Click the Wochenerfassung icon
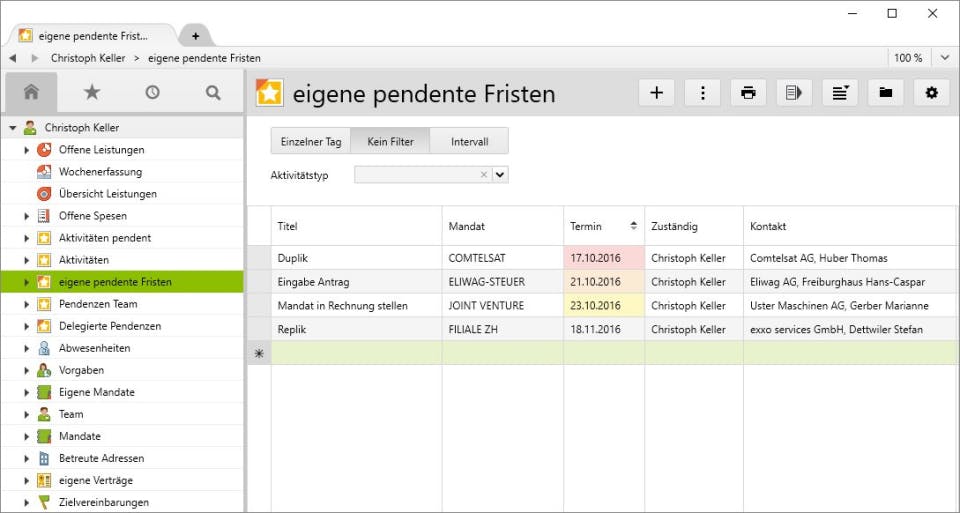Image resolution: width=960 pixels, height=513 pixels. (x=44, y=171)
